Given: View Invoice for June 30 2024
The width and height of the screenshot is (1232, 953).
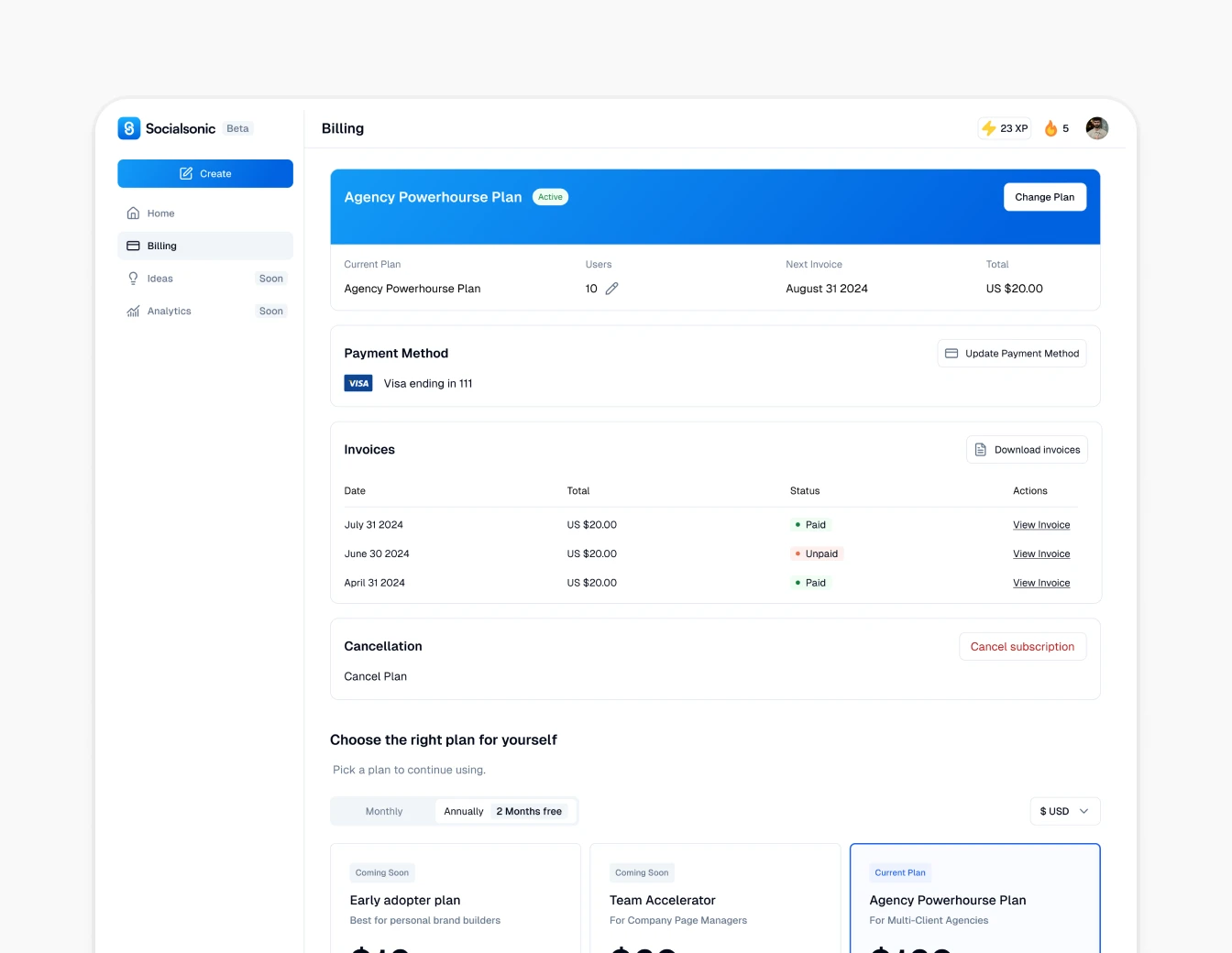Looking at the screenshot, I should tap(1041, 553).
